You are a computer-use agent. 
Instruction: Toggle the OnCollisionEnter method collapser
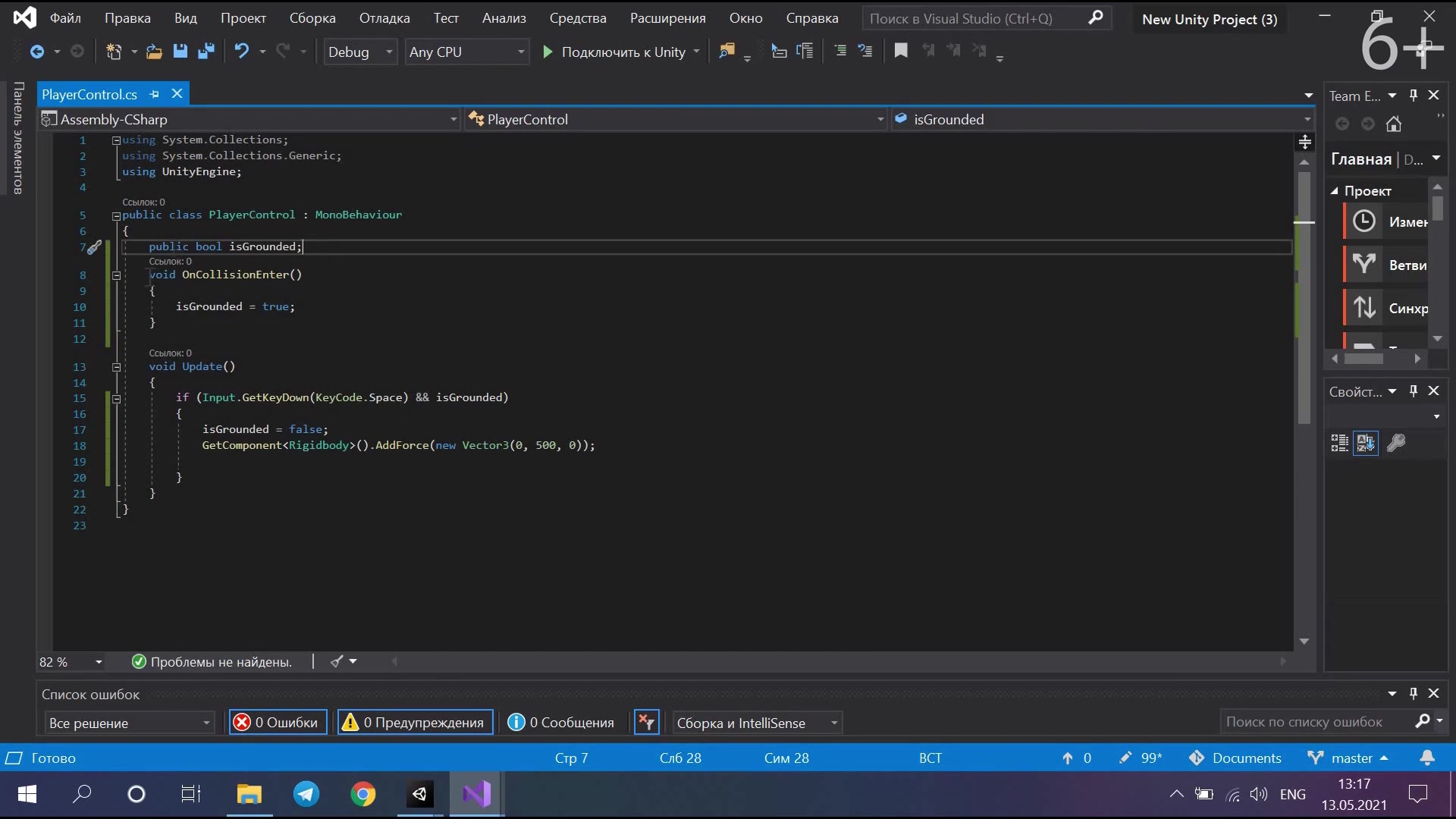pos(115,273)
